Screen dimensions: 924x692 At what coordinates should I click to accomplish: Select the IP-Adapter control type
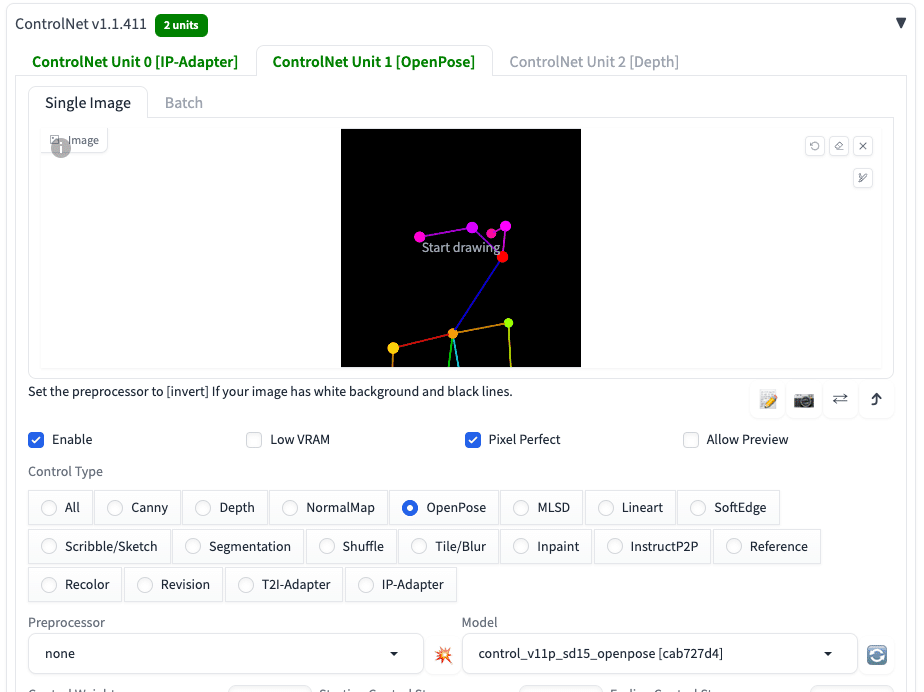(x=401, y=585)
